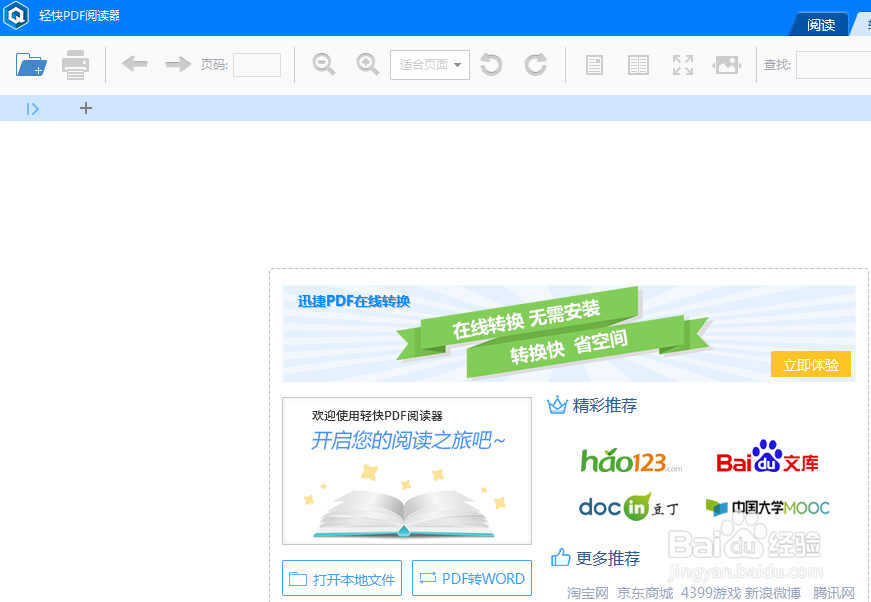Image resolution: width=871 pixels, height=602 pixels.
Task: Click the 腾讯网 link
Action: point(834,593)
